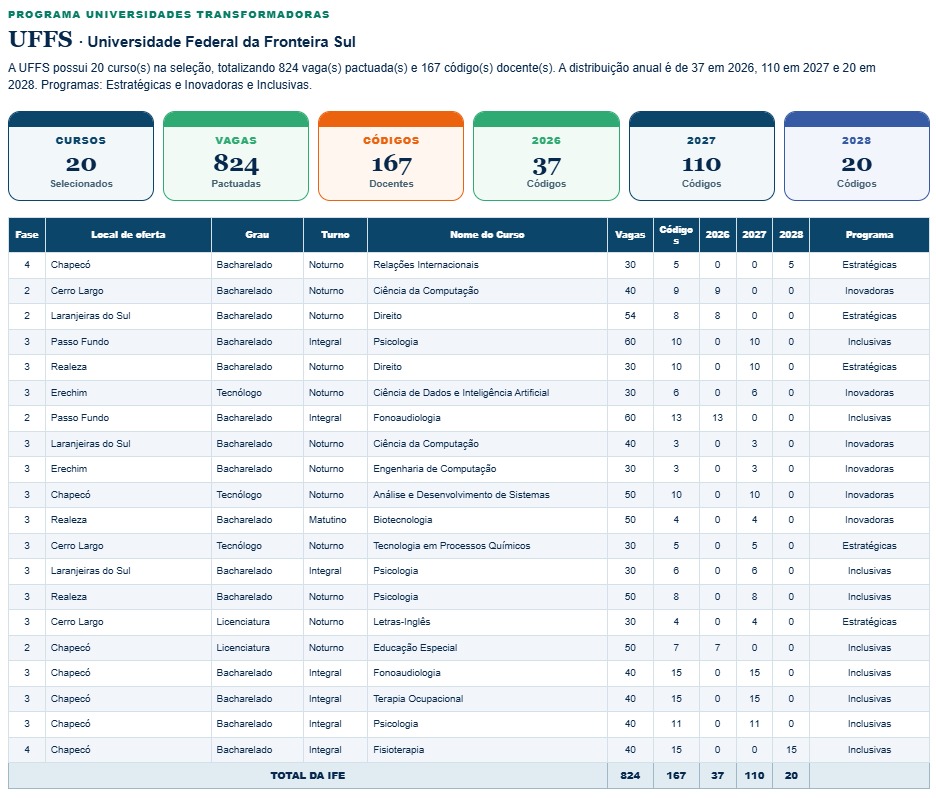Click the TOTAL DA IFE label
This screenshot has width=936, height=798.
click(x=308, y=775)
